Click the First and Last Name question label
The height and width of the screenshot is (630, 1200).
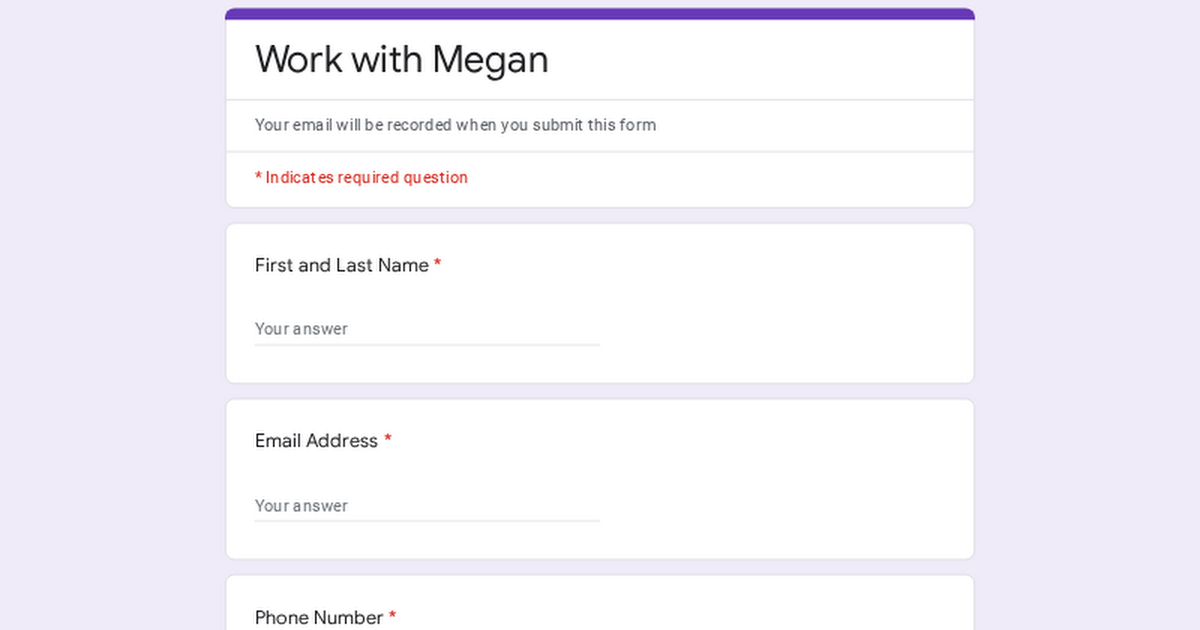340,265
